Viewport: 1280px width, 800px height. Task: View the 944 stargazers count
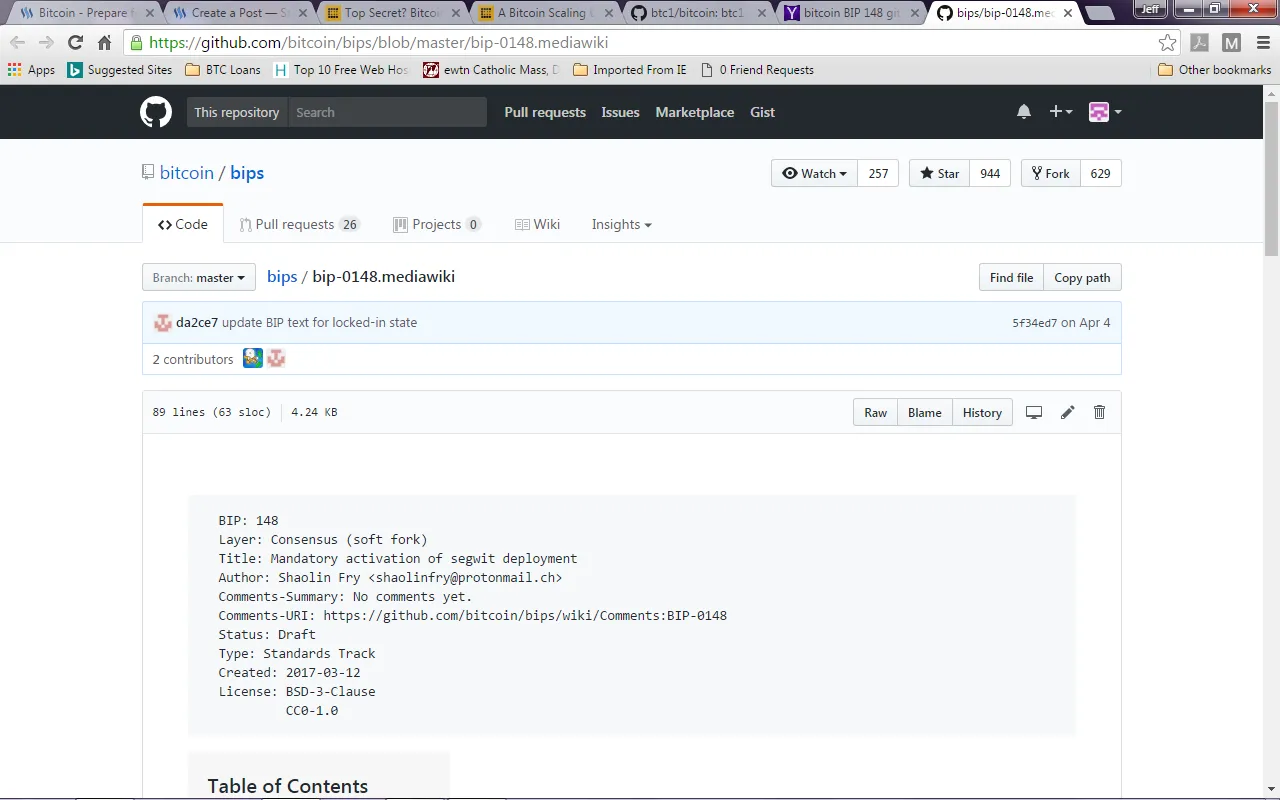pos(990,173)
